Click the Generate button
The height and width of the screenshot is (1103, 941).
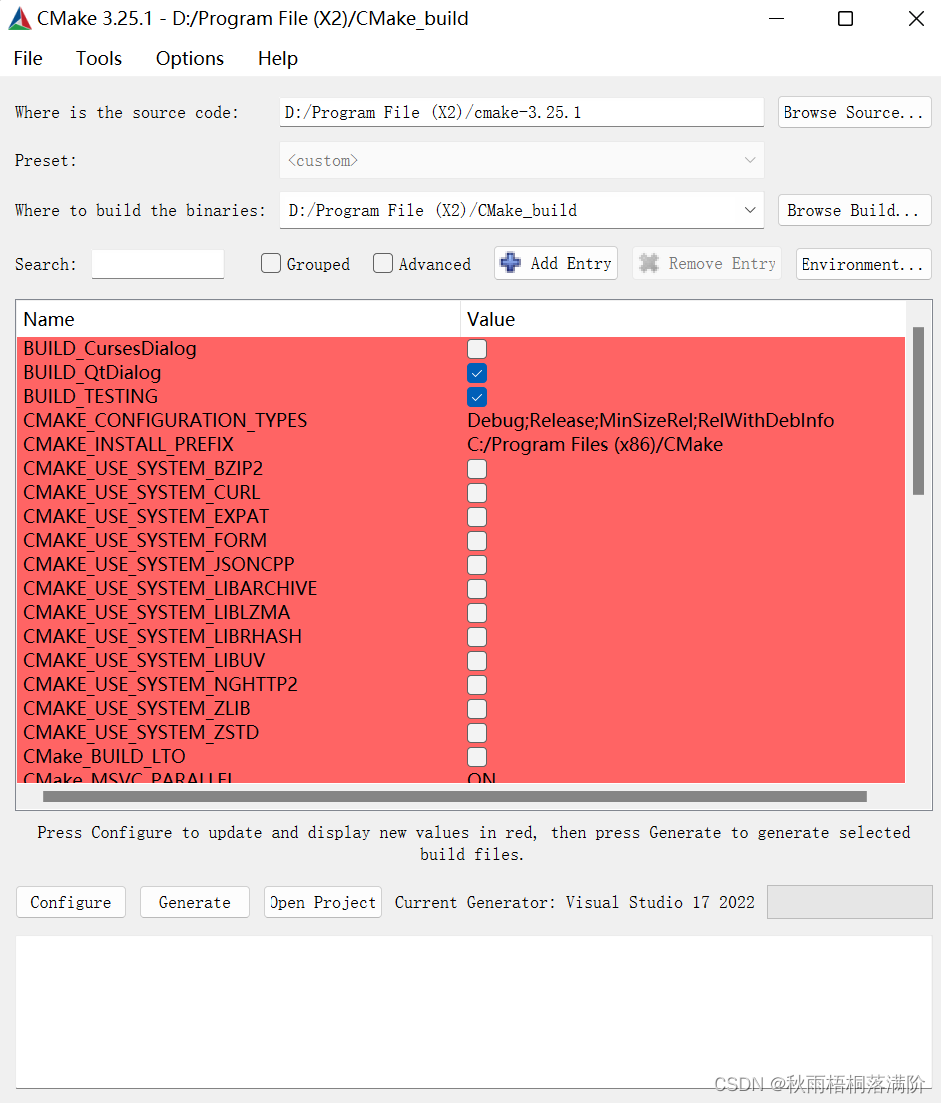(195, 903)
